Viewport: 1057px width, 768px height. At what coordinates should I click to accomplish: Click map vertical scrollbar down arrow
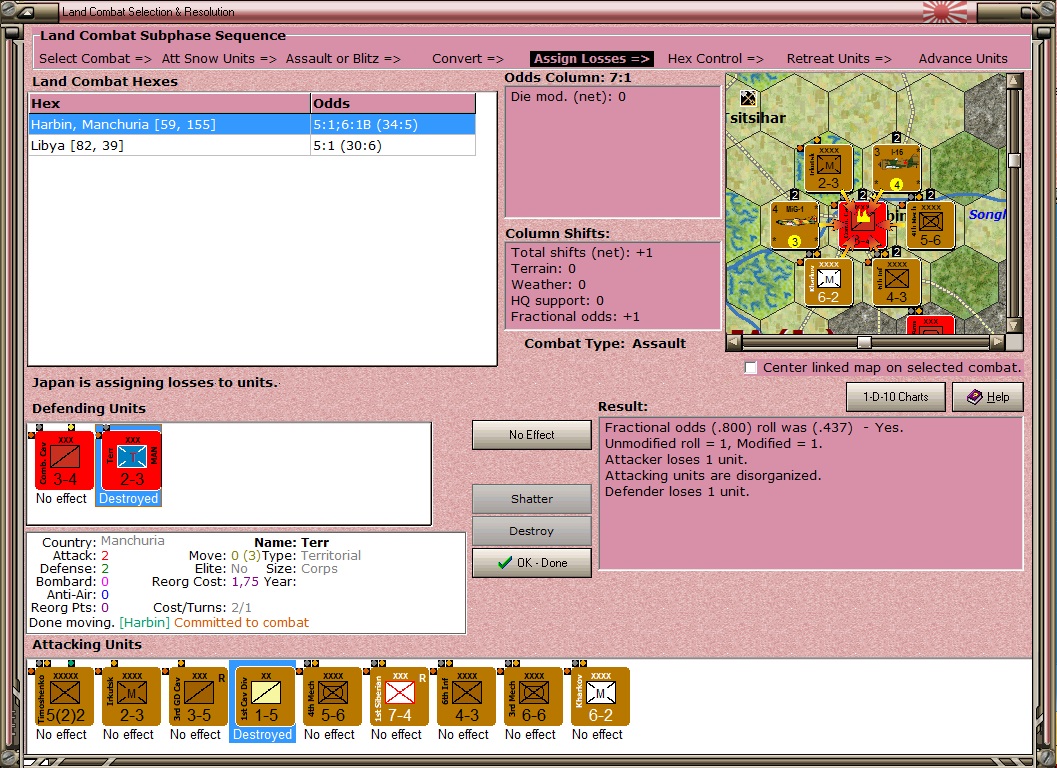[1014, 325]
